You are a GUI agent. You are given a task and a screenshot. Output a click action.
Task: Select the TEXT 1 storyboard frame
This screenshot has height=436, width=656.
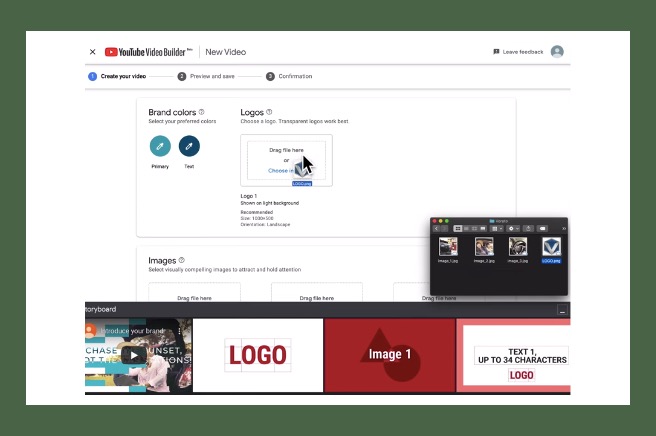coord(513,355)
